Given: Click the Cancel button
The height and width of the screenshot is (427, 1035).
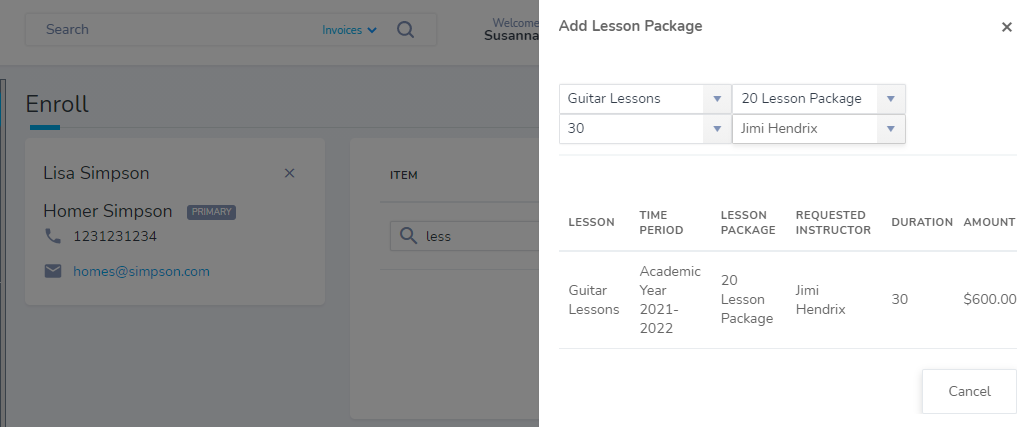Looking at the screenshot, I should (x=969, y=391).
